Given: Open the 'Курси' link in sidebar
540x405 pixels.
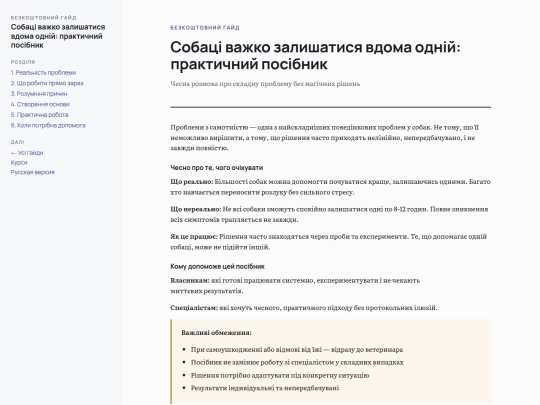Looking at the screenshot, I should point(19,162).
